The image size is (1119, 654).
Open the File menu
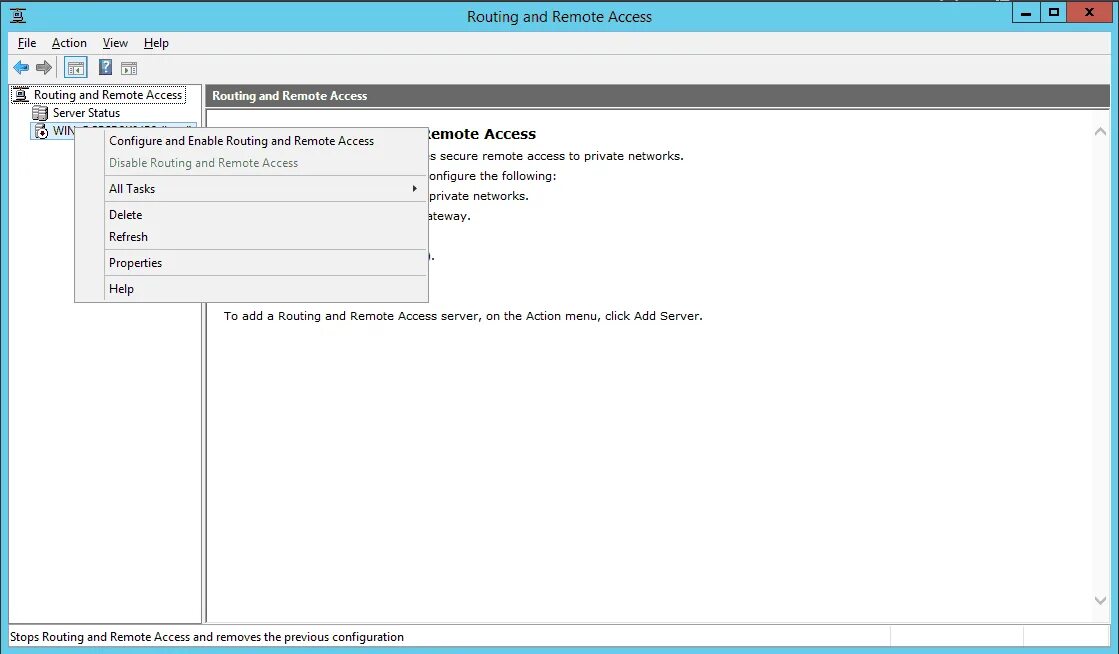click(27, 43)
